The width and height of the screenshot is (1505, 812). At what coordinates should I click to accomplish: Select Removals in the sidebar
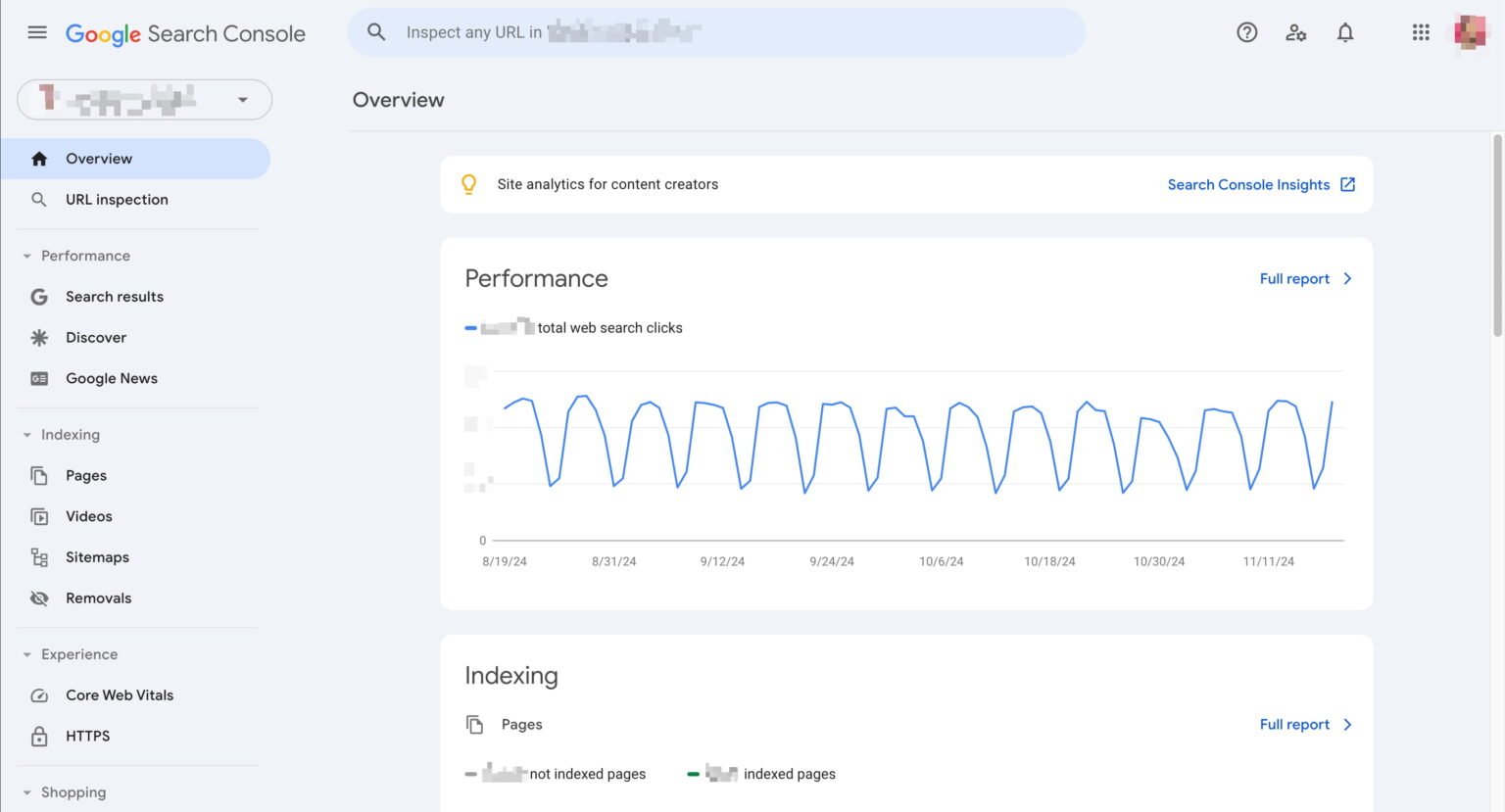[98, 597]
